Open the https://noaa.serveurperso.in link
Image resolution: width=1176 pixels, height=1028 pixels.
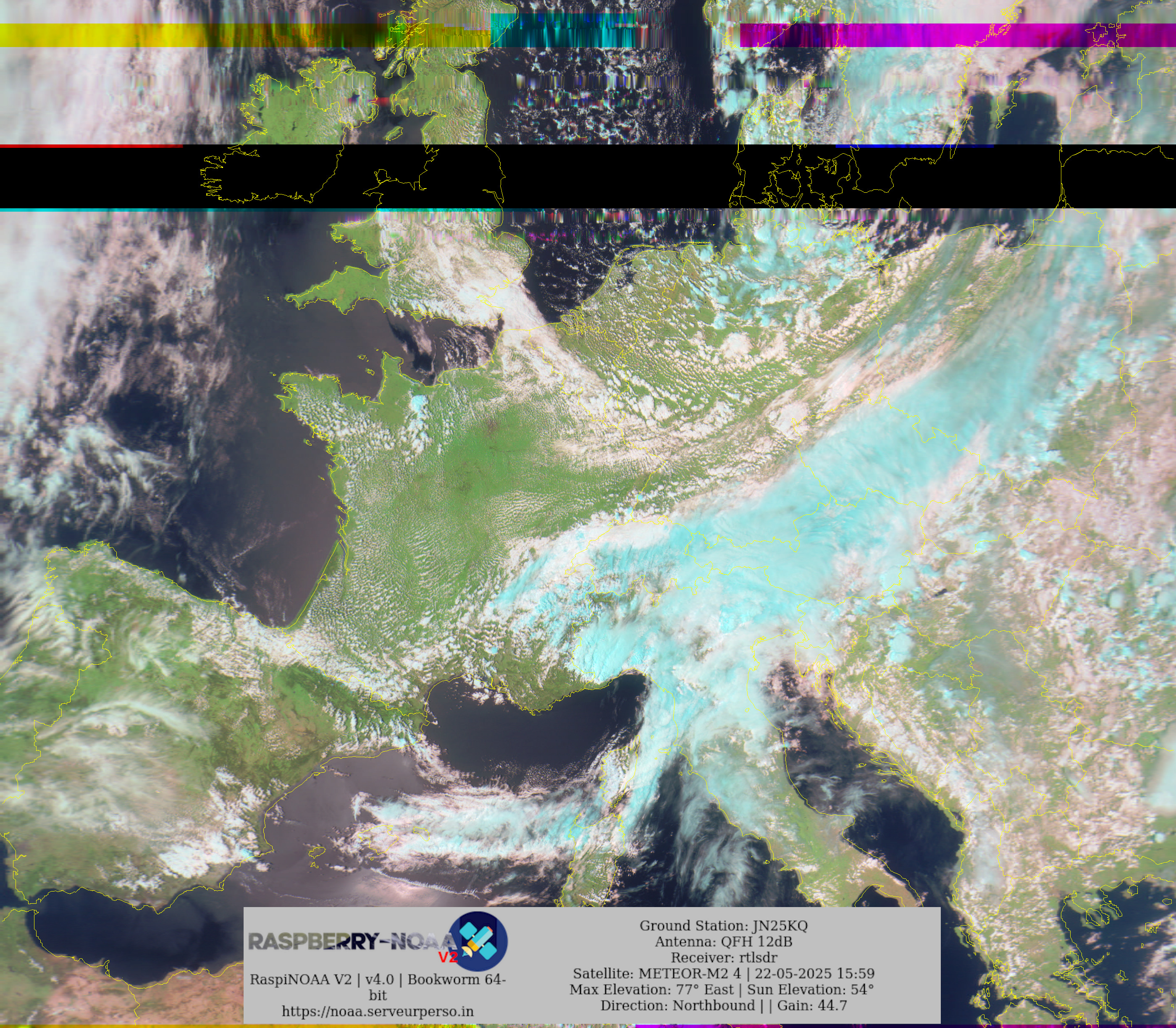click(378, 1011)
